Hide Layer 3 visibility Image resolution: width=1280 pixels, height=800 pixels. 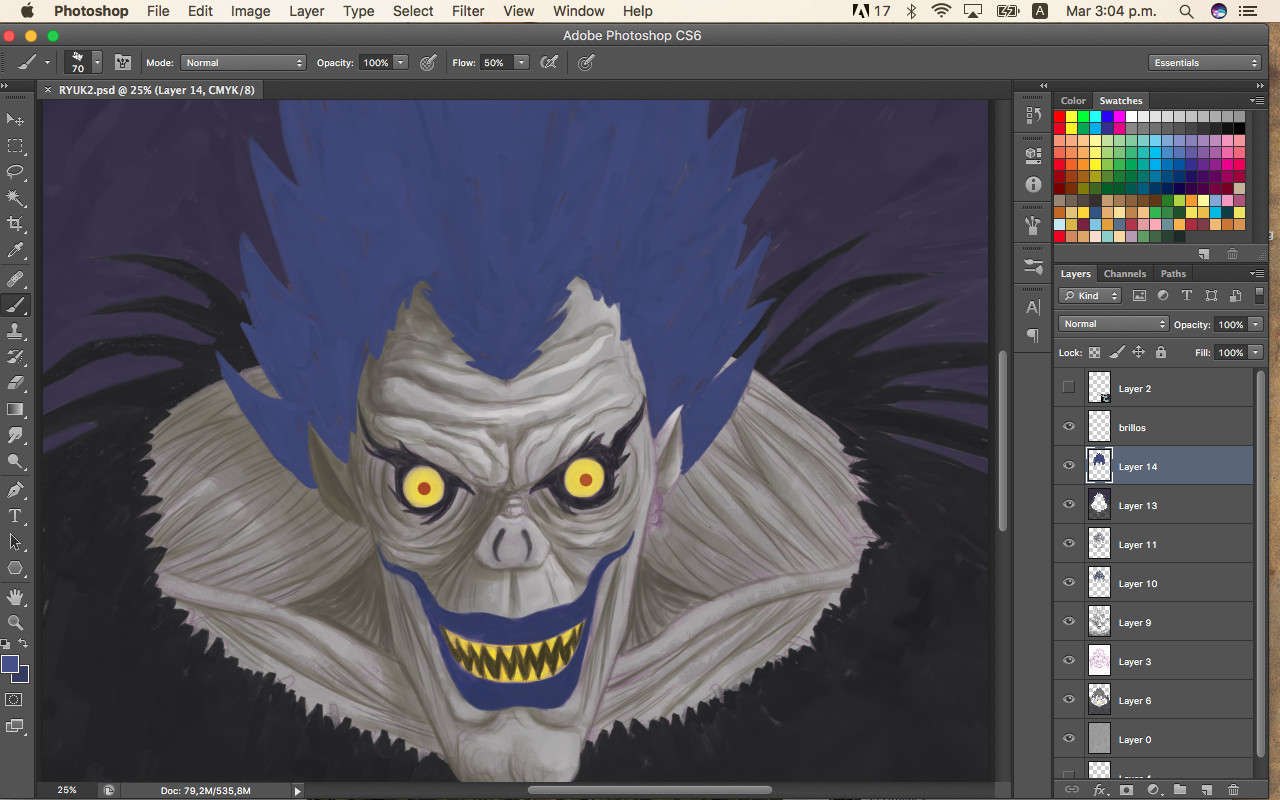pos(1069,661)
